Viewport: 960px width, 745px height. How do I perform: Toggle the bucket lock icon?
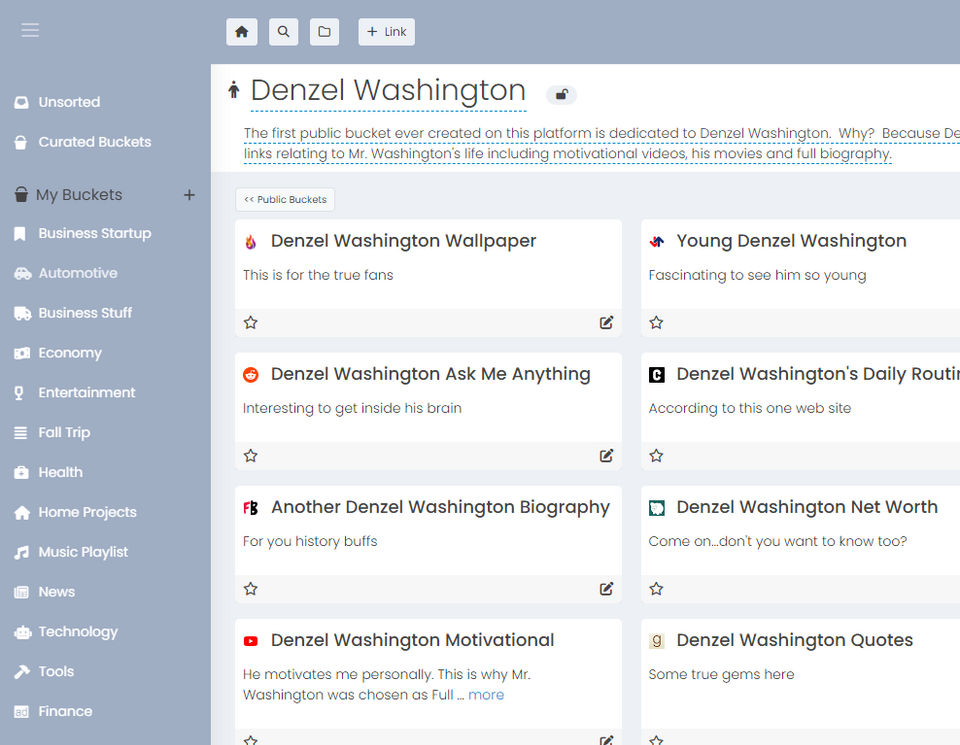(x=562, y=95)
